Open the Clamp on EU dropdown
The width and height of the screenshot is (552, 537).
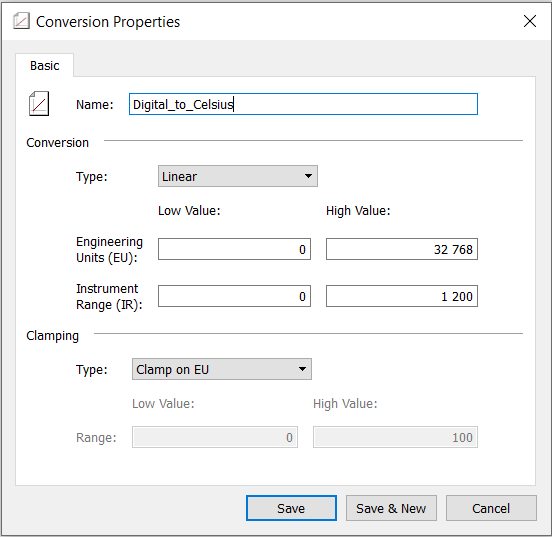coord(222,369)
